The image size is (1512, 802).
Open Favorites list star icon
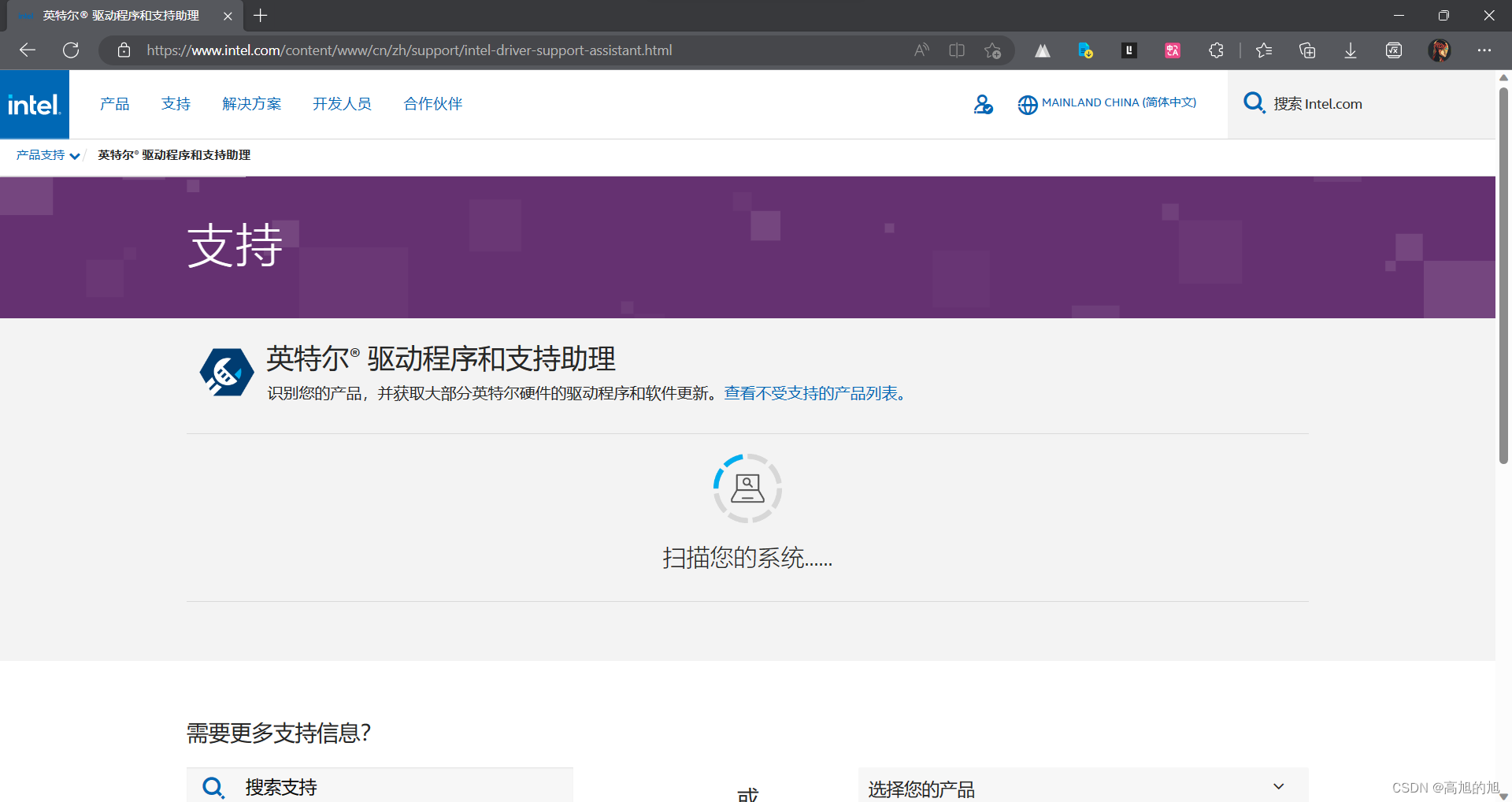point(1264,50)
